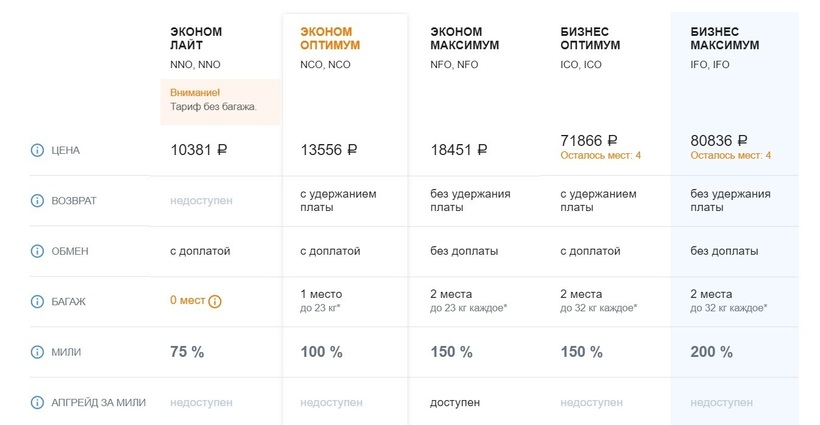Show info for БАГАЖ row label

coord(38,301)
